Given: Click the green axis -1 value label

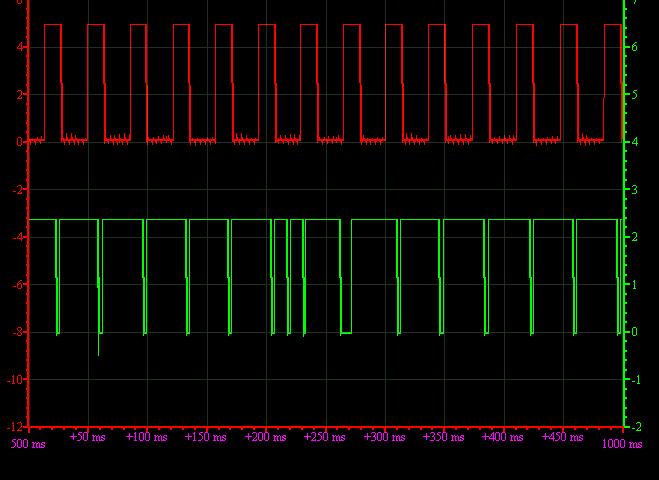Looking at the screenshot, I should 637,380.
